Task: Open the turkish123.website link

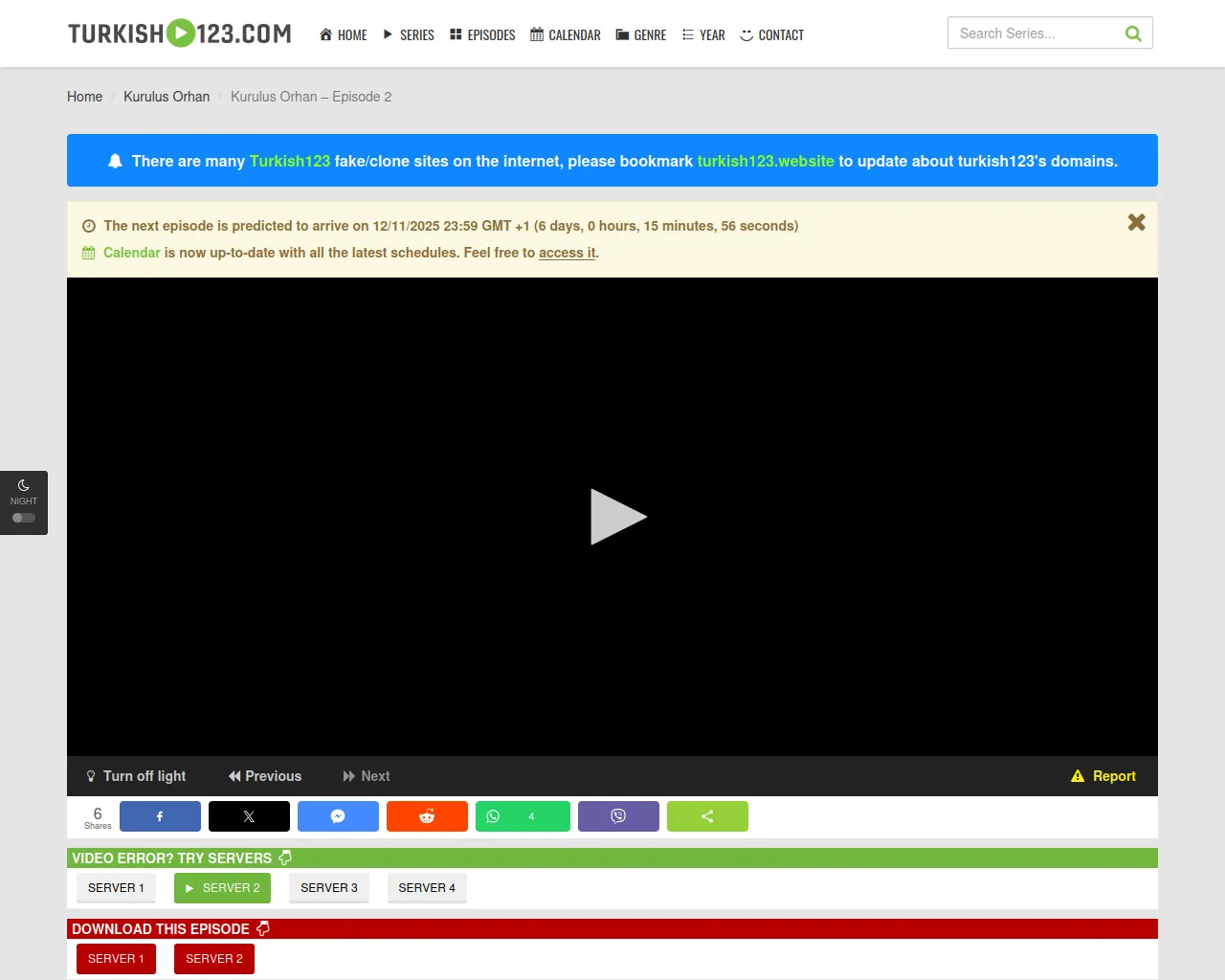Action: pyautogui.click(x=766, y=161)
